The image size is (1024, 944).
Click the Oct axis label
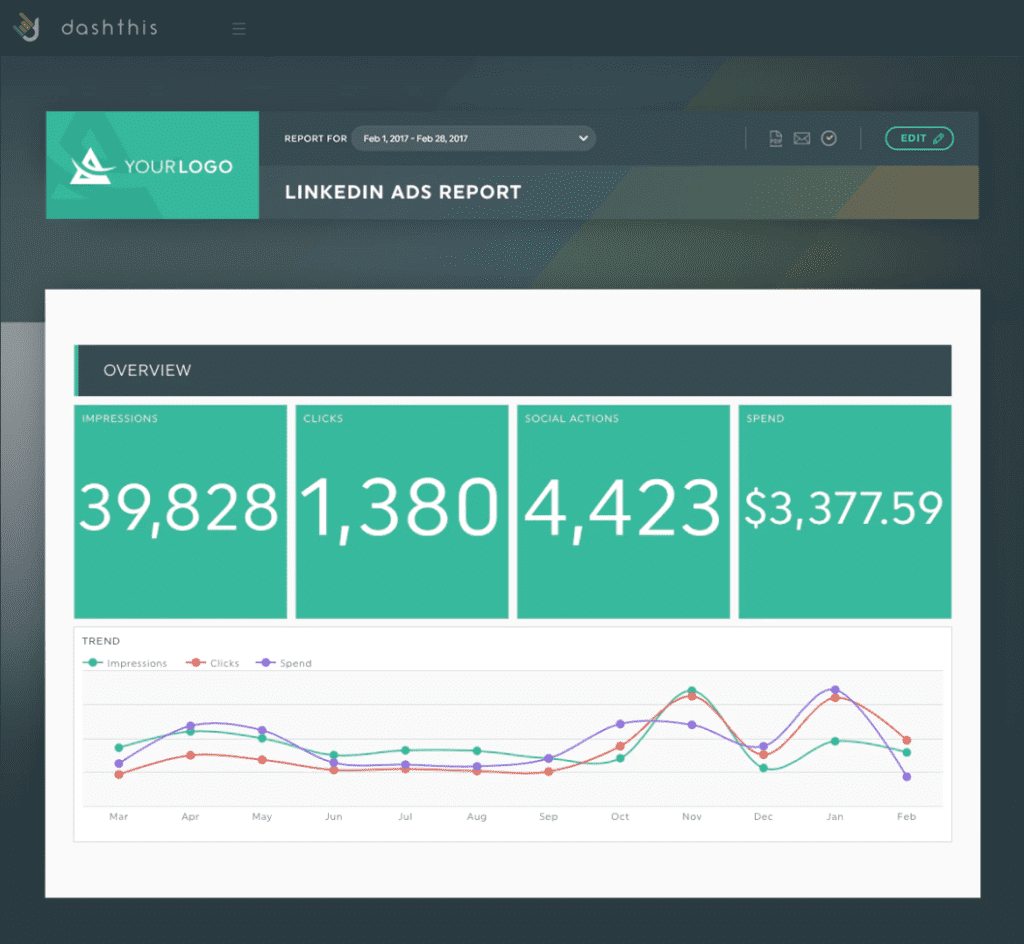coord(620,817)
